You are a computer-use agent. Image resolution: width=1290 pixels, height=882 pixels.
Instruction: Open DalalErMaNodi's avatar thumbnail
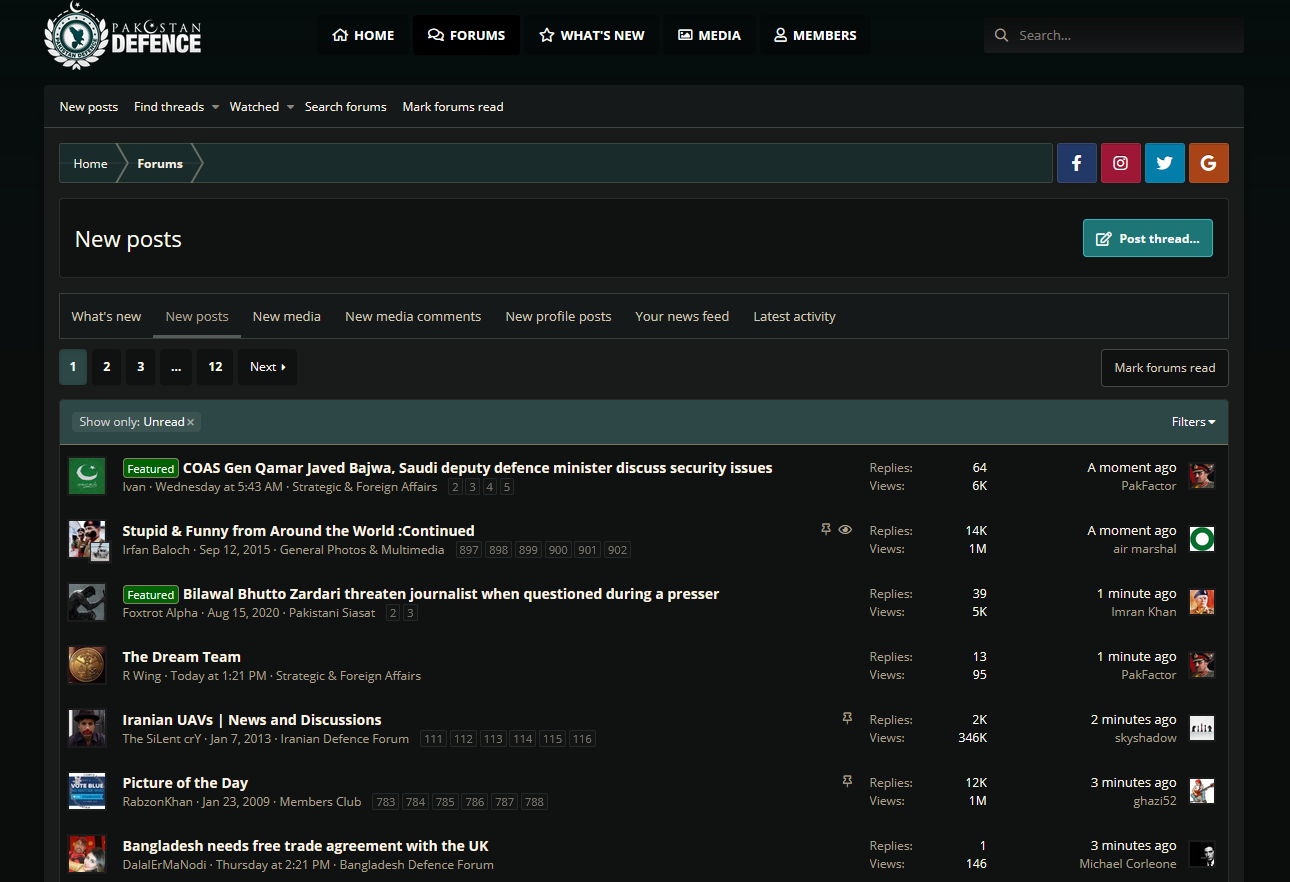[87, 854]
